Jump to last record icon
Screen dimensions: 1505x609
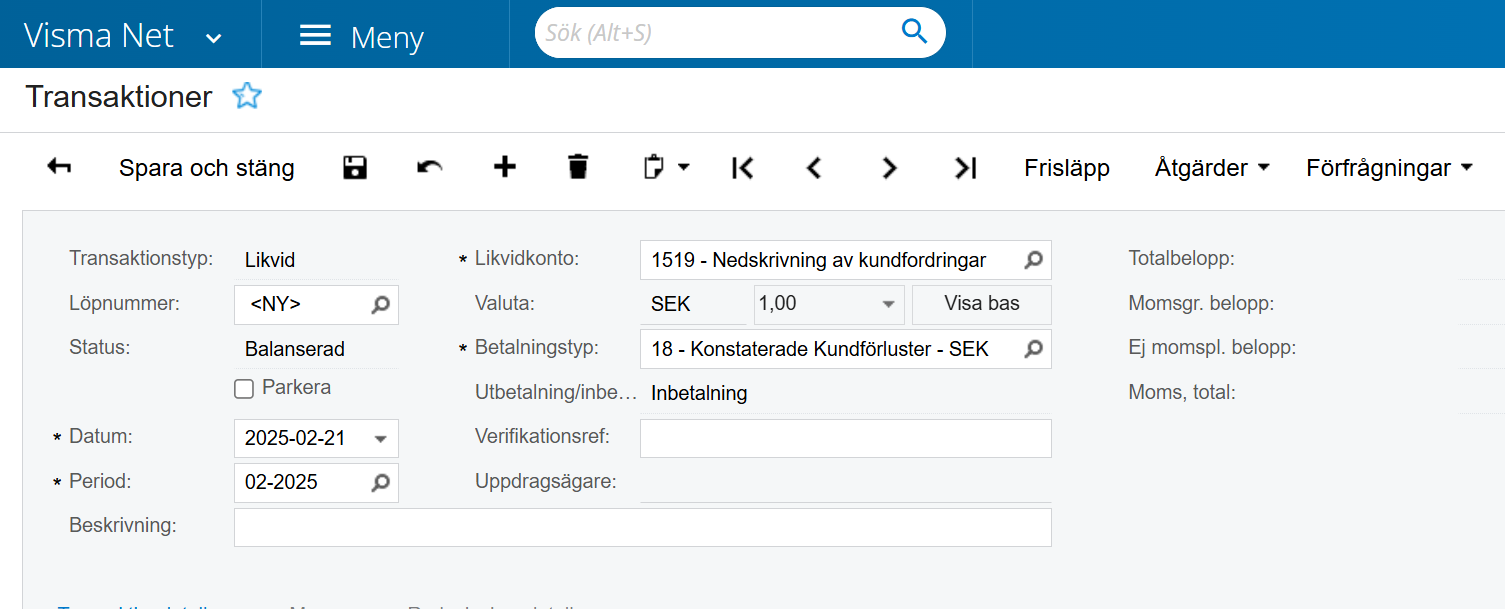tap(965, 168)
